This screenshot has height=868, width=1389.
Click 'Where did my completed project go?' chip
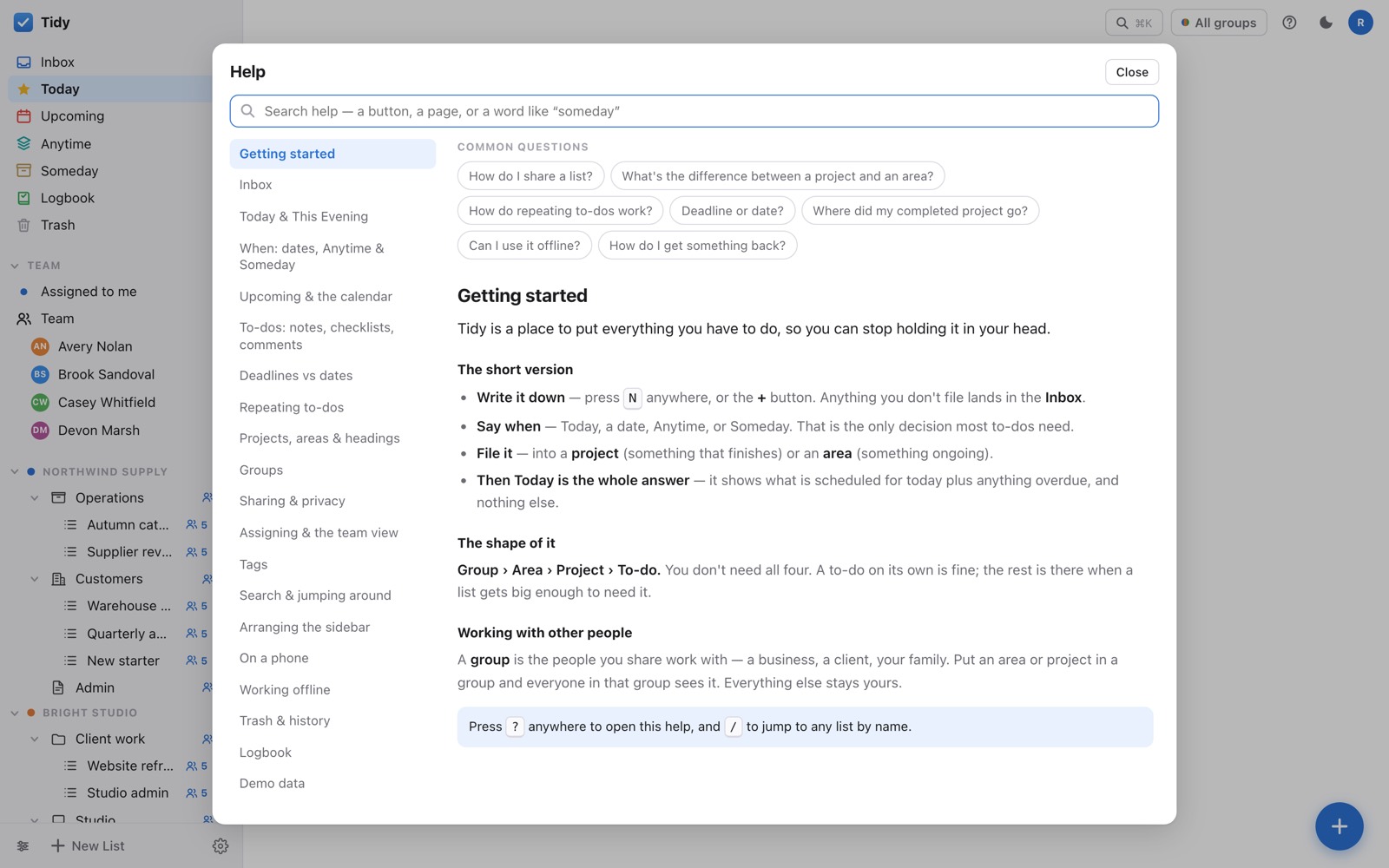pyautogui.click(x=920, y=211)
